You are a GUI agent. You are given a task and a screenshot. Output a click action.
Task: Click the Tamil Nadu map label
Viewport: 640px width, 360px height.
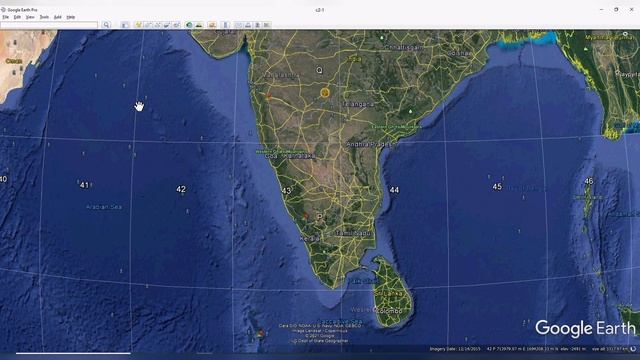[x=353, y=233]
